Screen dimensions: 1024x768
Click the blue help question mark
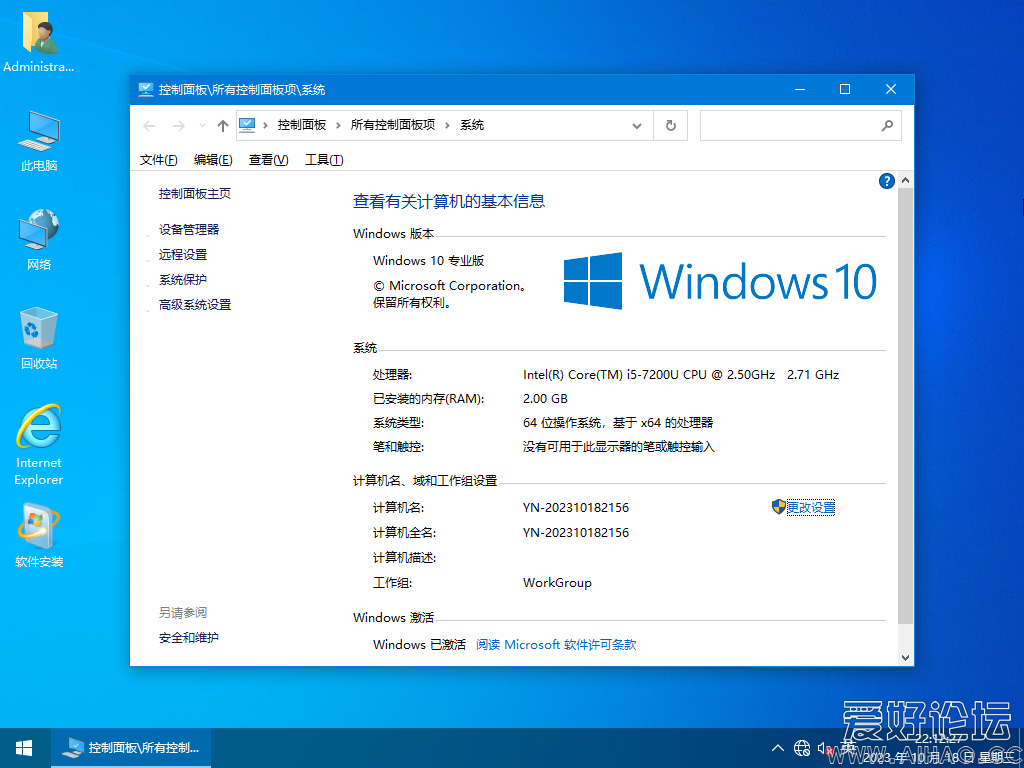pyautogui.click(x=887, y=181)
